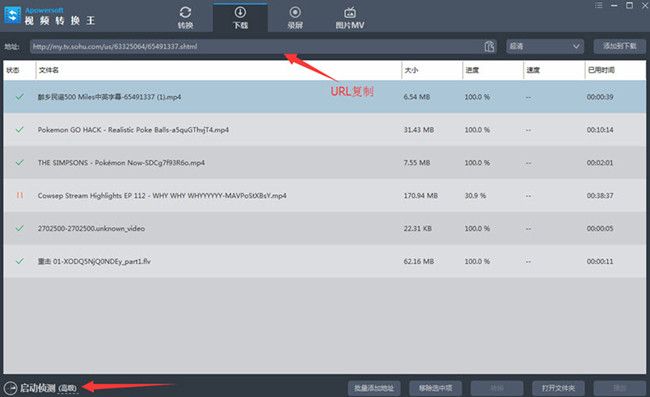This screenshot has height=397, width=650.
Task: Select the 500 Miles 65491337 (1).mp4 row
Action: point(325,97)
